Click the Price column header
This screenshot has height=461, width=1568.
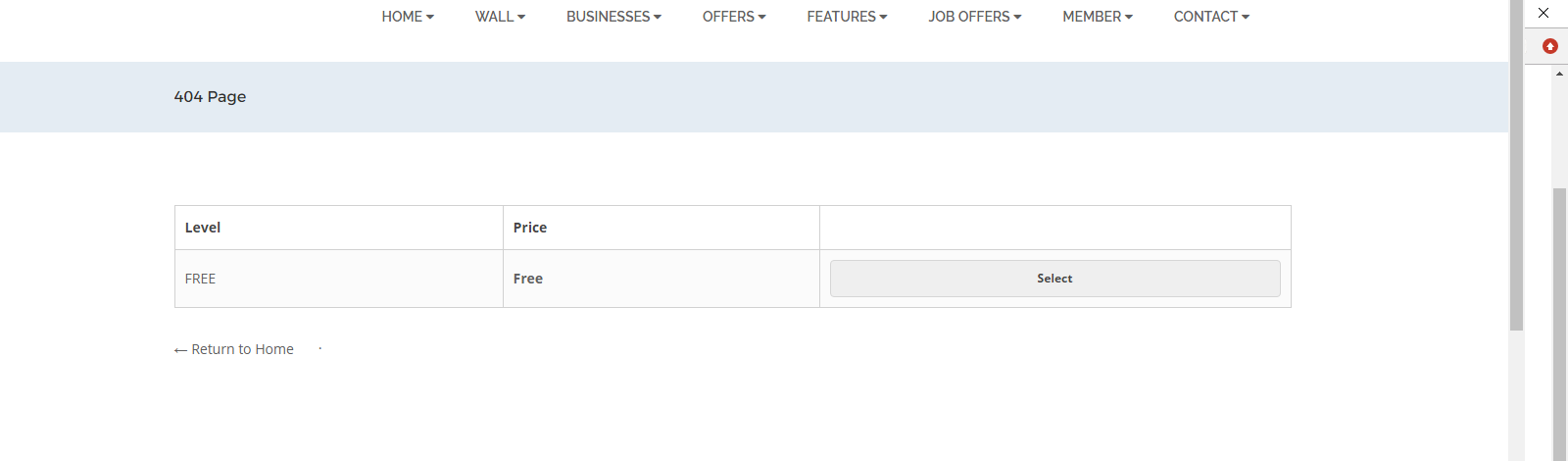point(530,228)
